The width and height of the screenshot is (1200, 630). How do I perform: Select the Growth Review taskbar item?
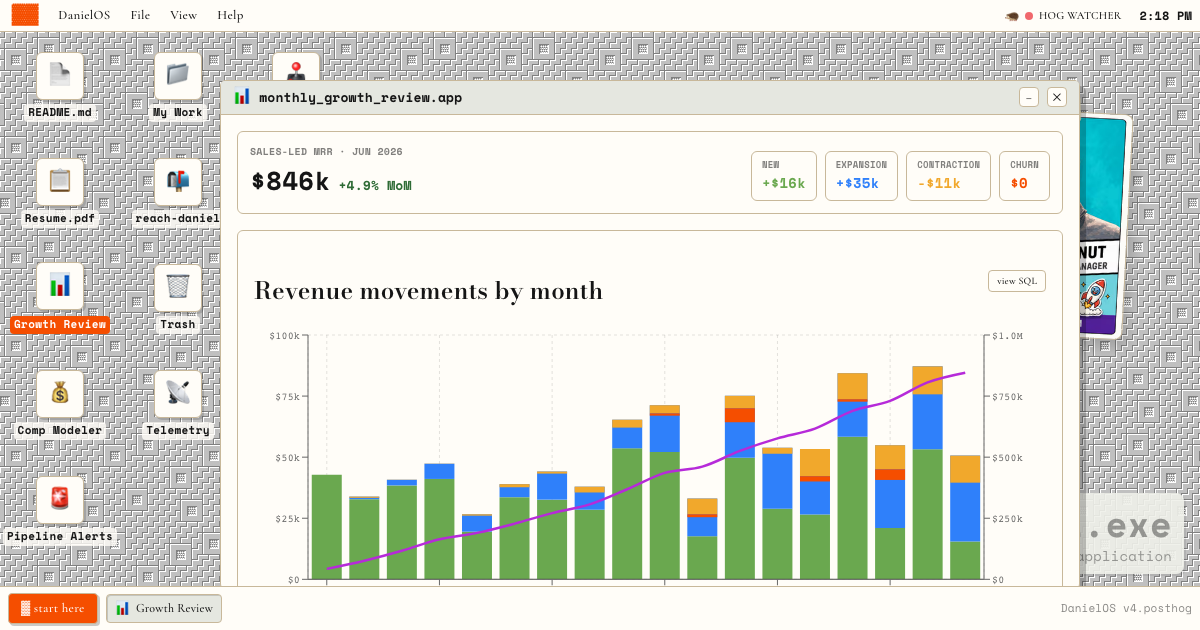pyautogui.click(x=164, y=608)
